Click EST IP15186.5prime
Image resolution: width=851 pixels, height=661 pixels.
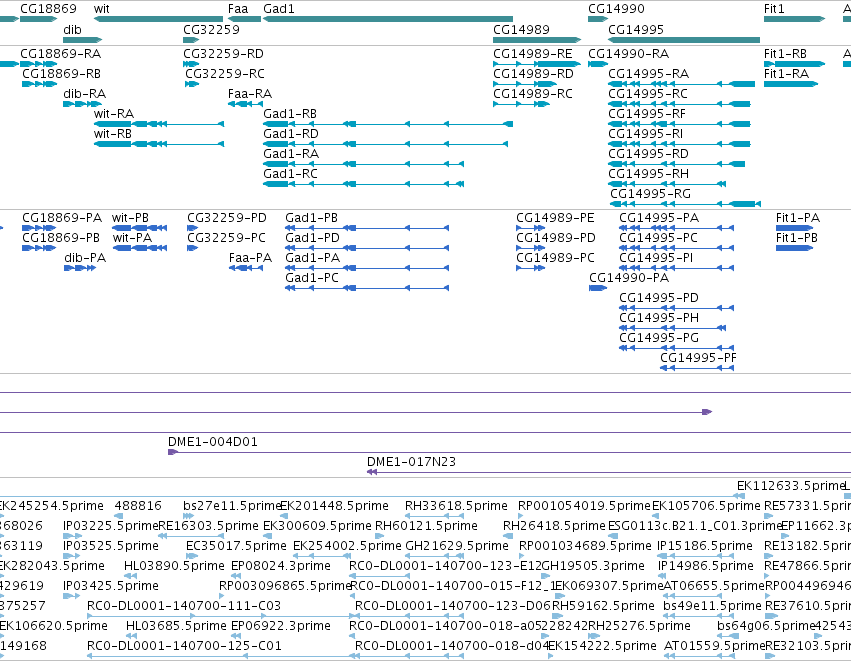coord(696,557)
